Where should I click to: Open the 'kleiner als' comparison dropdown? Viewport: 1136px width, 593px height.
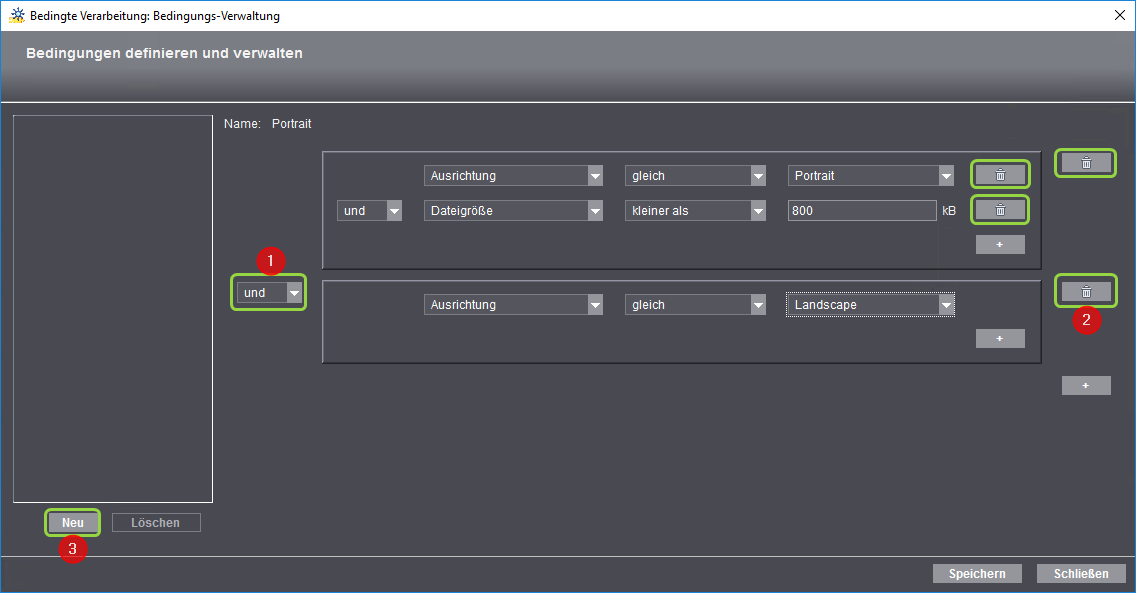695,211
